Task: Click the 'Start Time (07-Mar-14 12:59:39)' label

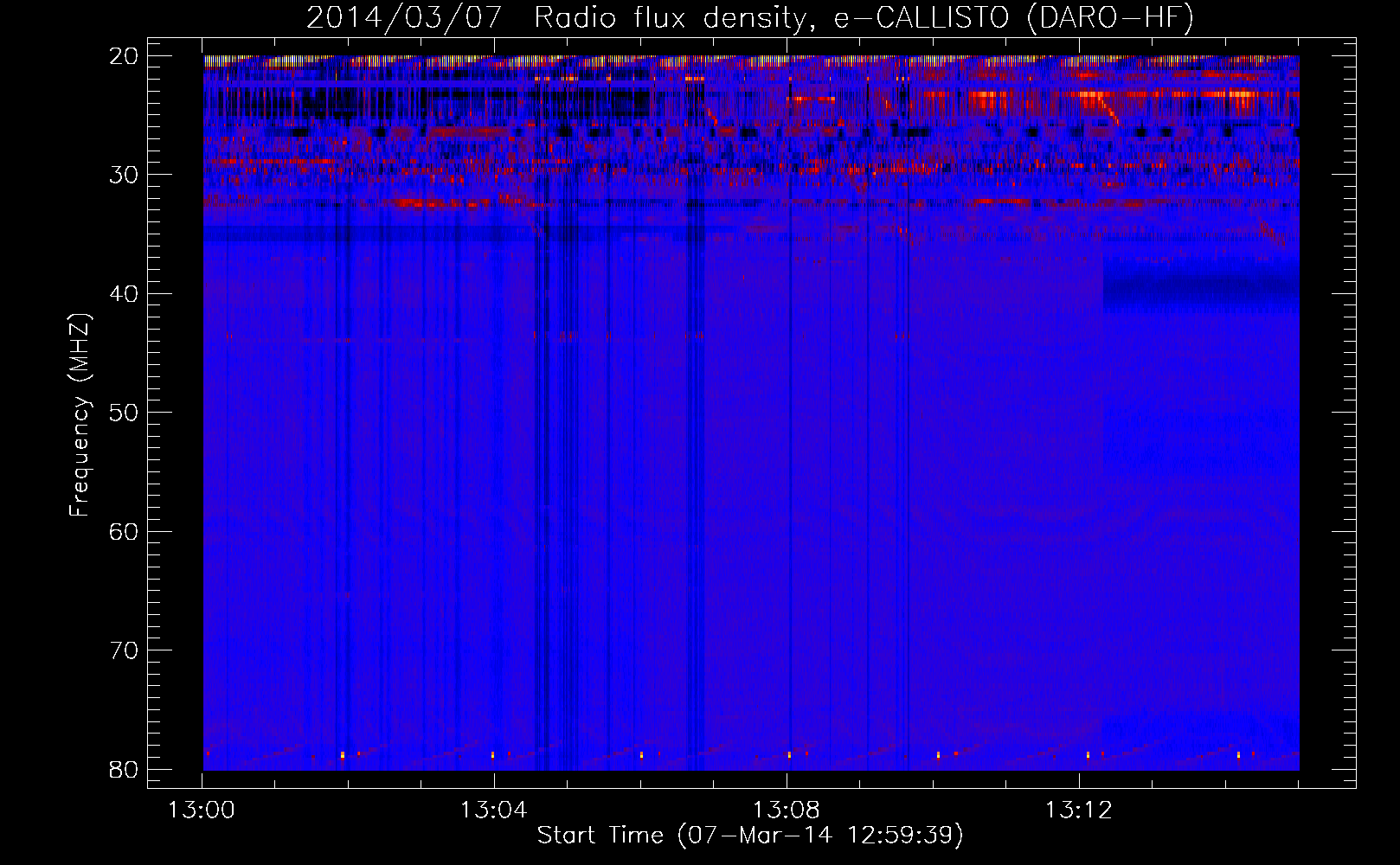Action: pos(750,835)
